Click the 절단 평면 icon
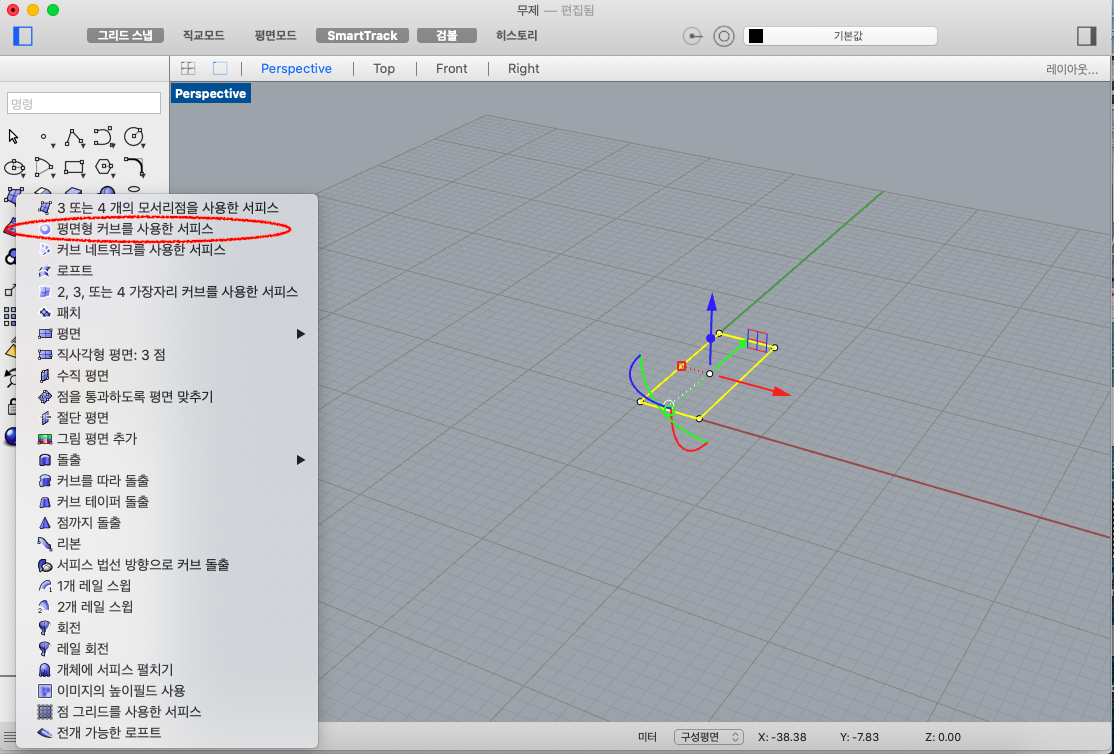The width and height of the screenshot is (1114, 754). tap(45, 418)
